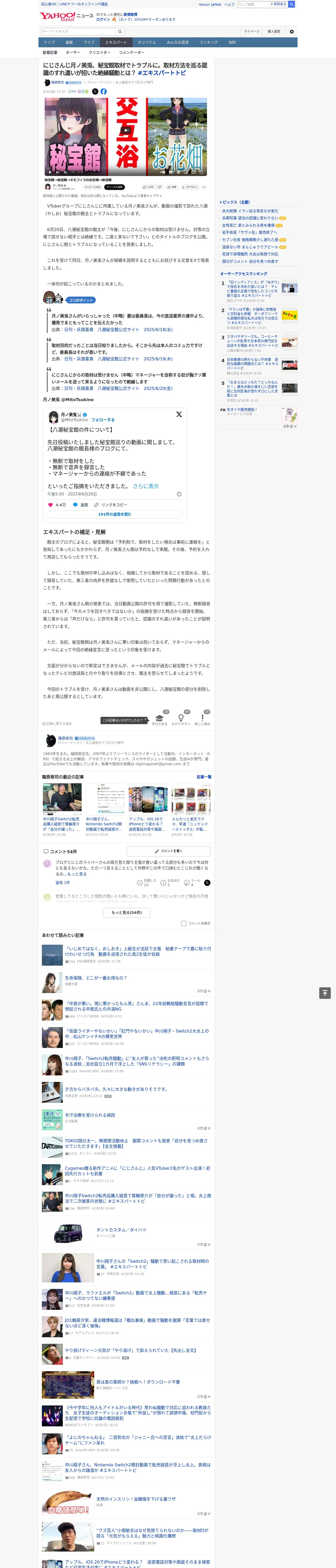Load more comments もっと見る(54件)
The width and height of the screenshot is (336, 1568).
click(127, 912)
